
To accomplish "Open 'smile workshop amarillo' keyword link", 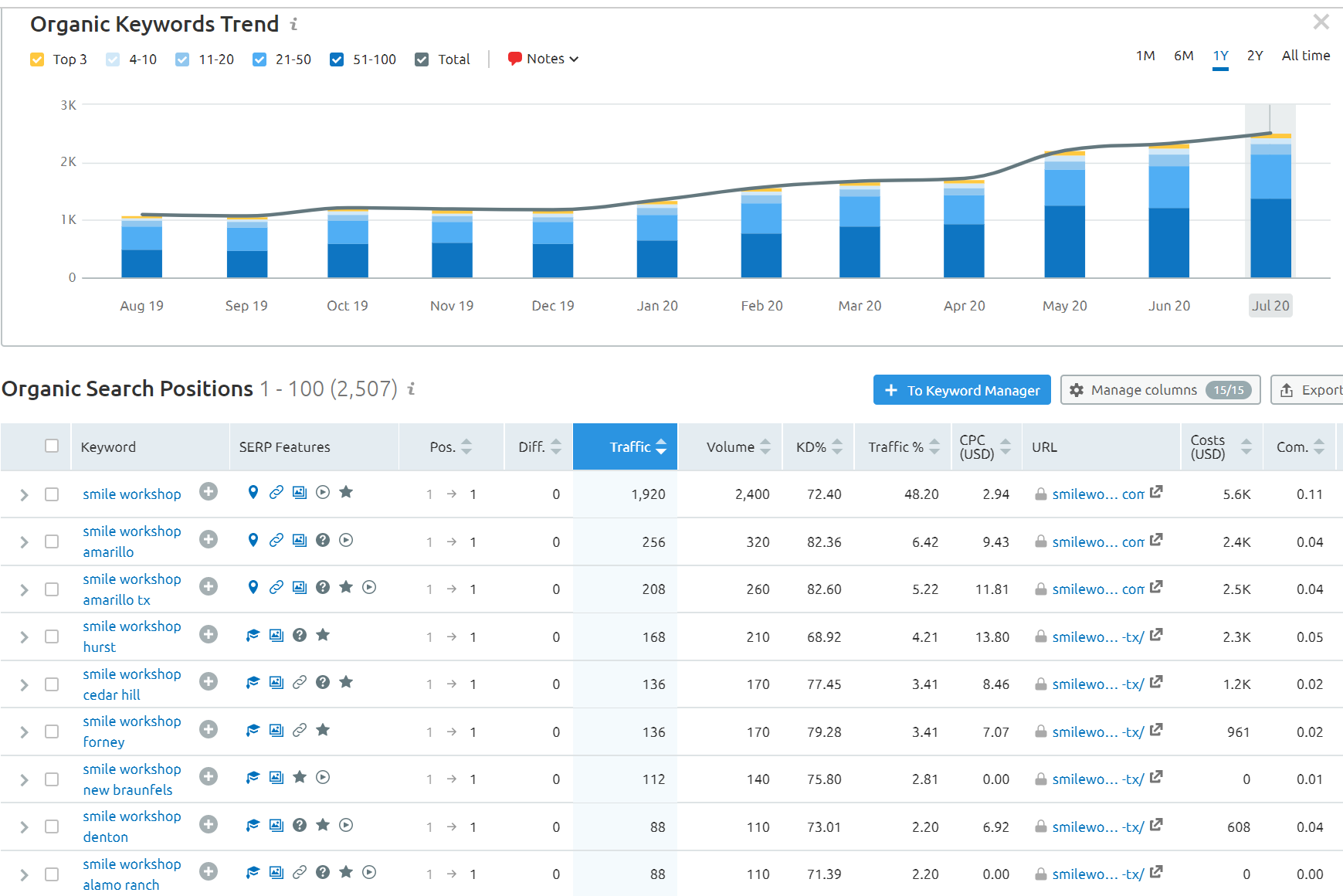I will (x=132, y=541).
